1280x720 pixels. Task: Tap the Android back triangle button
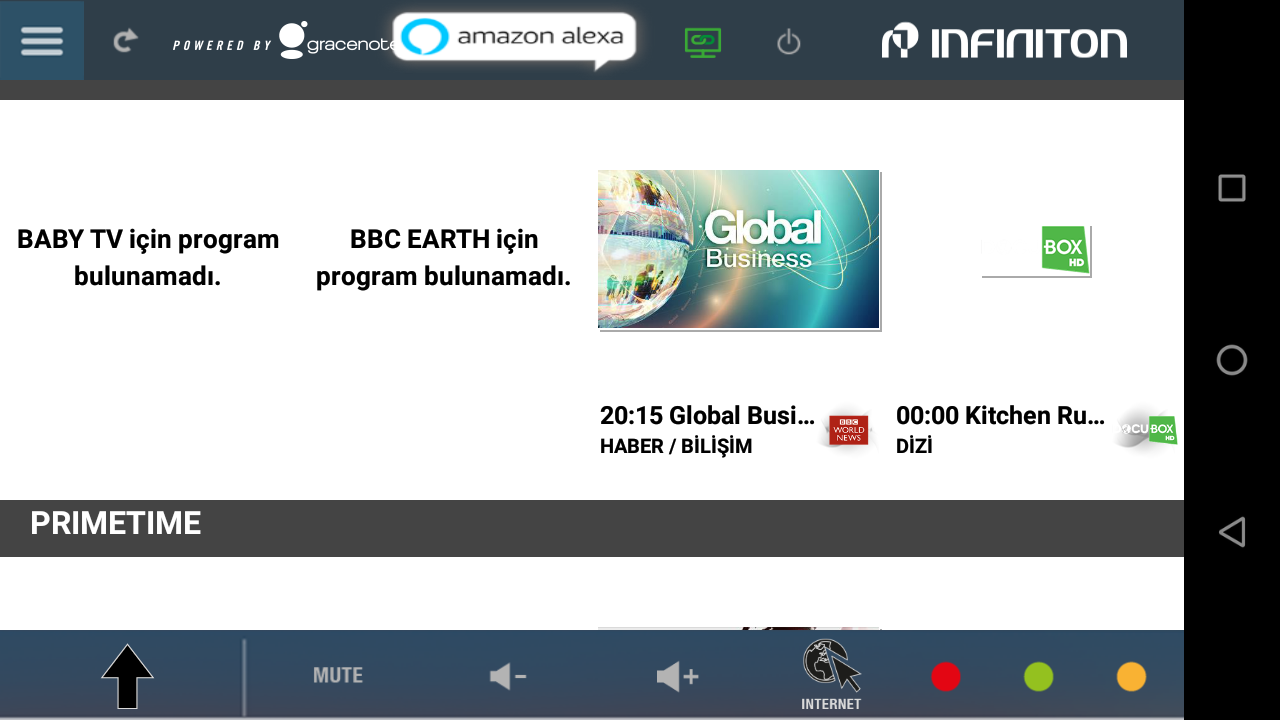(1232, 532)
